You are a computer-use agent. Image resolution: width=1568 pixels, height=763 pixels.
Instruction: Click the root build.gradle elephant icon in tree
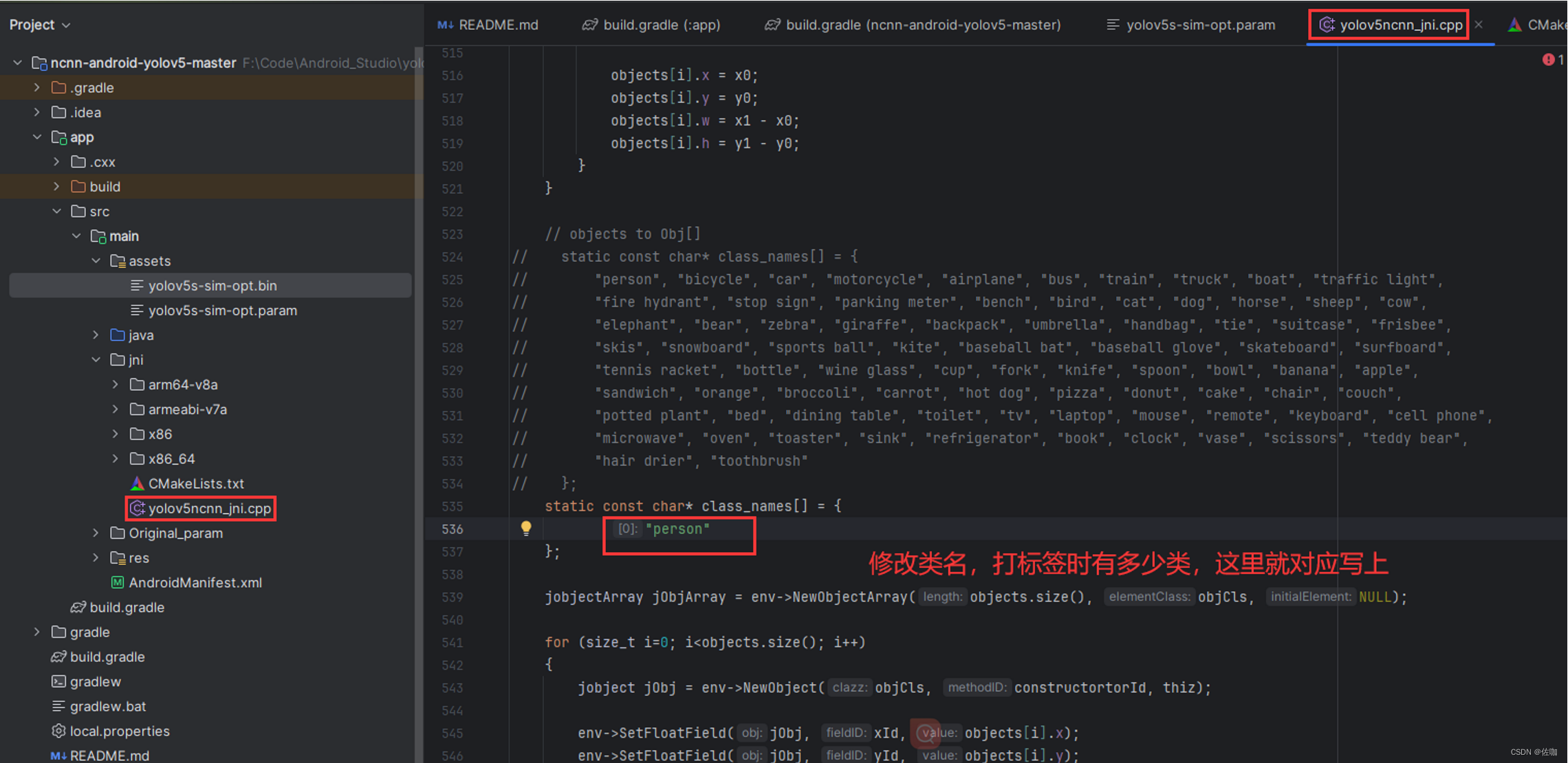[58, 656]
